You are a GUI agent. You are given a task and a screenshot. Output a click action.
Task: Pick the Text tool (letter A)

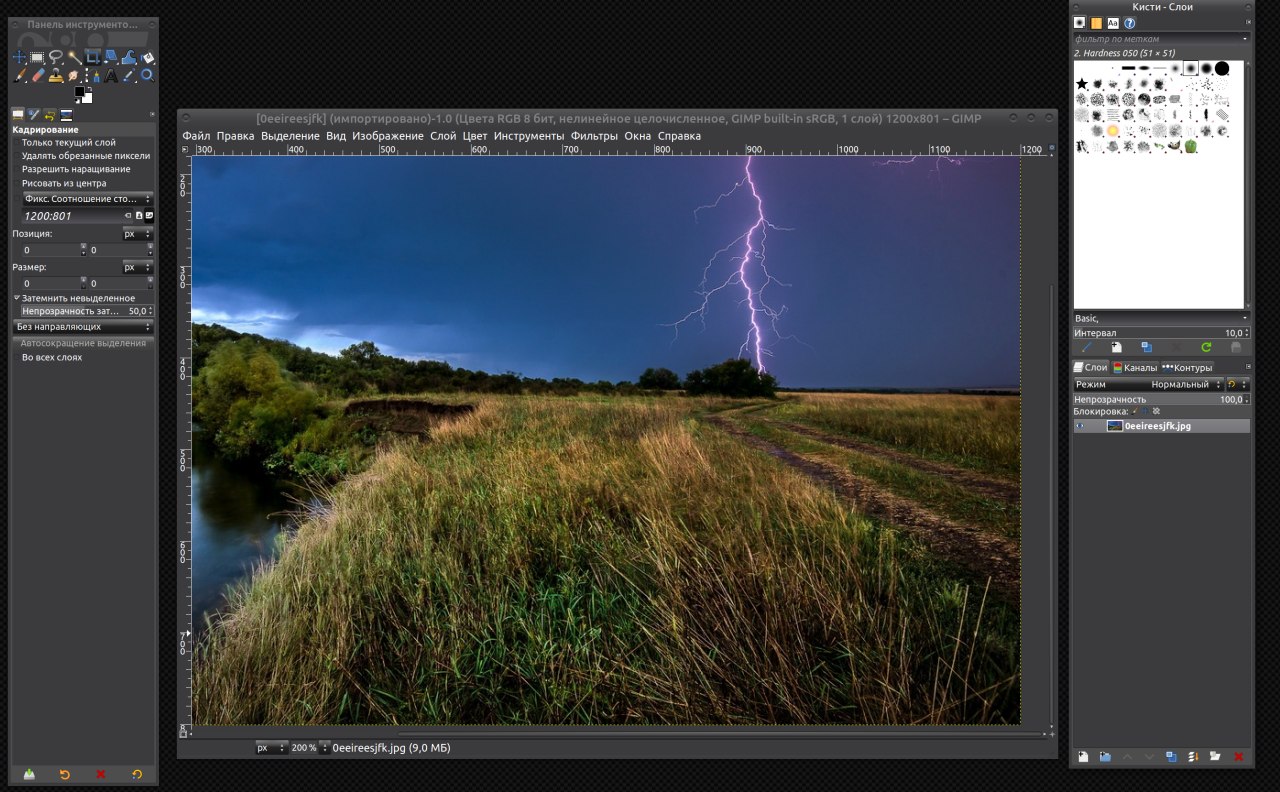point(111,75)
